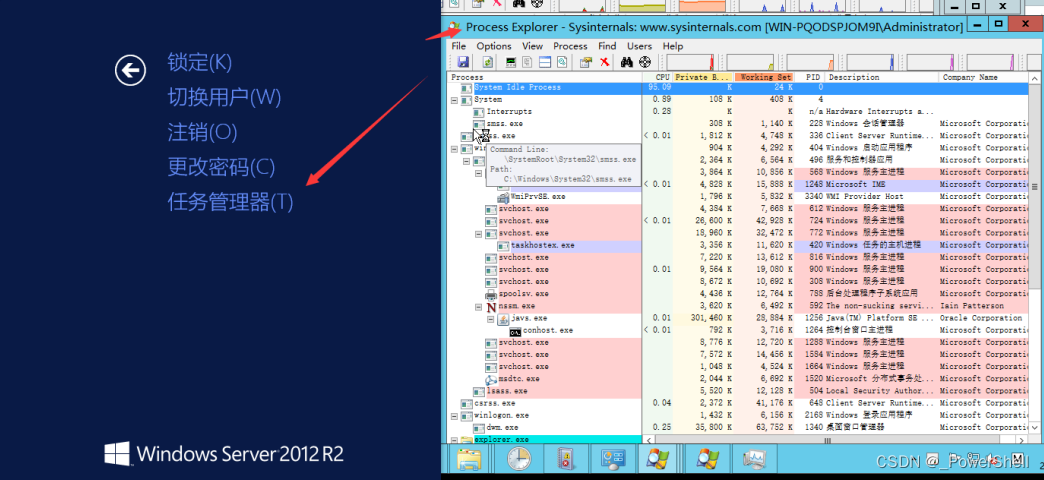Screen dimensions: 1044x480
Task: Click the vertical scrollbar down arrow
Action: click(1035, 427)
